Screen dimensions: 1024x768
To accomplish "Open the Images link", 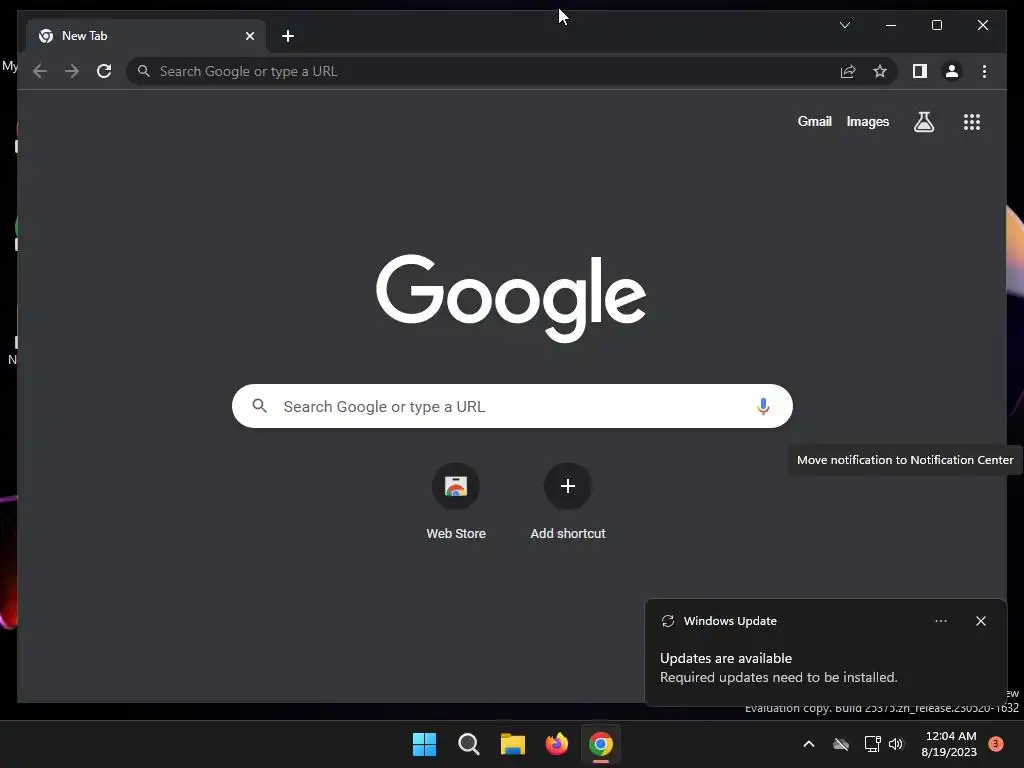I will pos(867,121).
